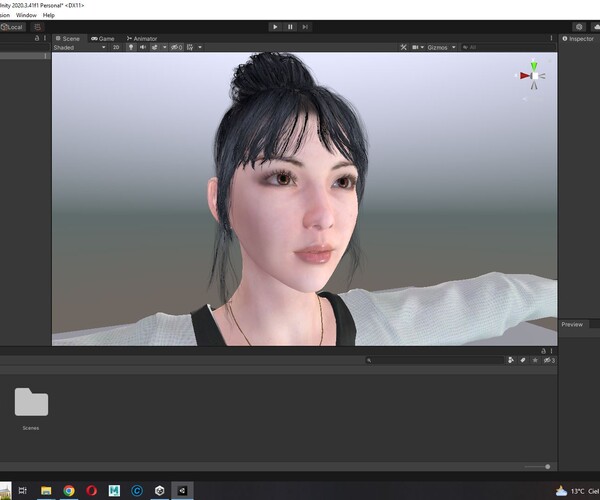Toggle hidden packages visibility in Project panel
The height and width of the screenshot is (500, 600).
pyautogui.click(x=549, y=360)
